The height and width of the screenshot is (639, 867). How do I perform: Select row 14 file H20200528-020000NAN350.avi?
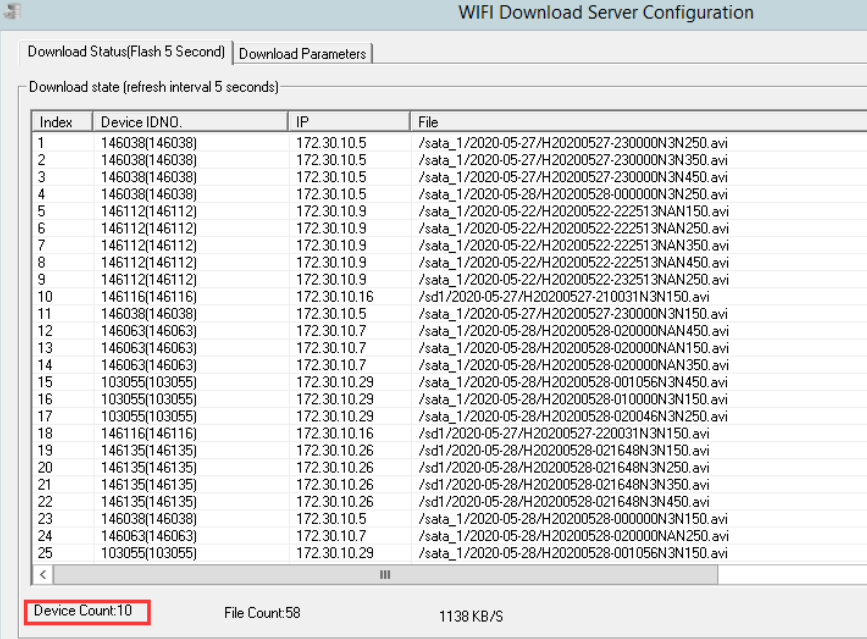pos(573,365)
